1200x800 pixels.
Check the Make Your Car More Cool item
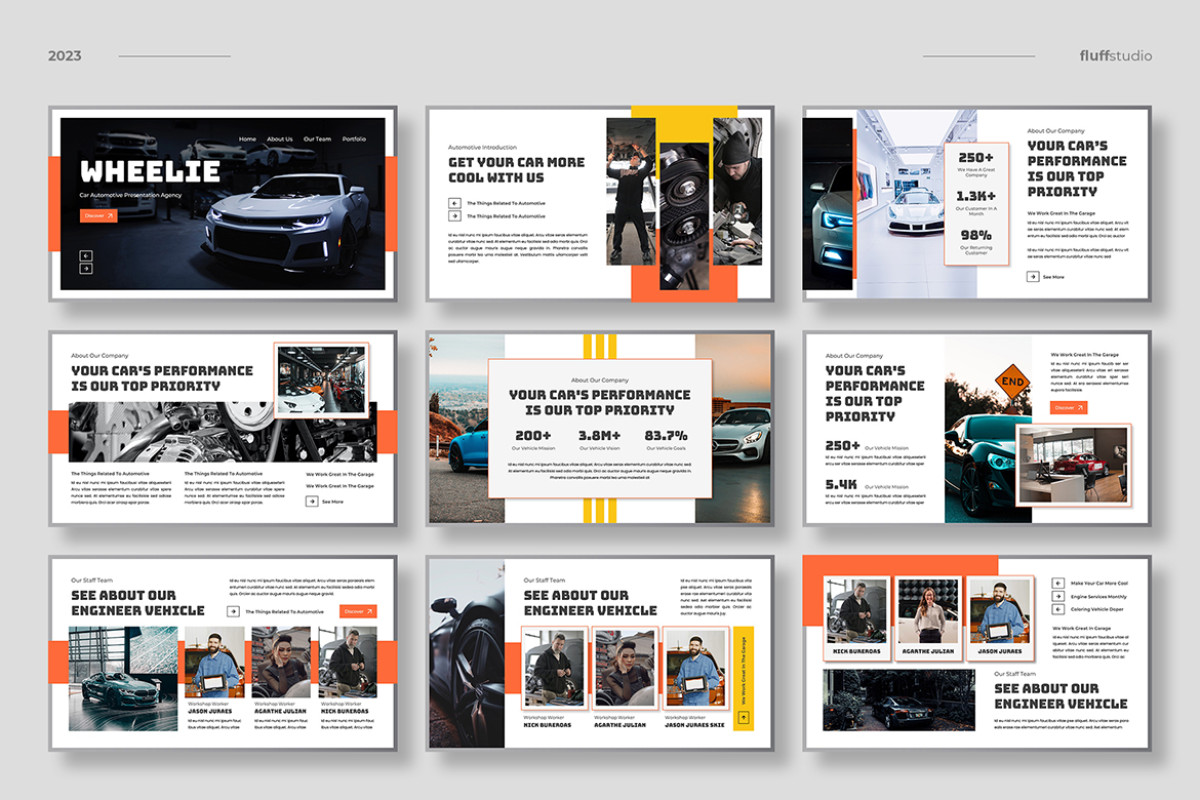(x=1058, y=584)
